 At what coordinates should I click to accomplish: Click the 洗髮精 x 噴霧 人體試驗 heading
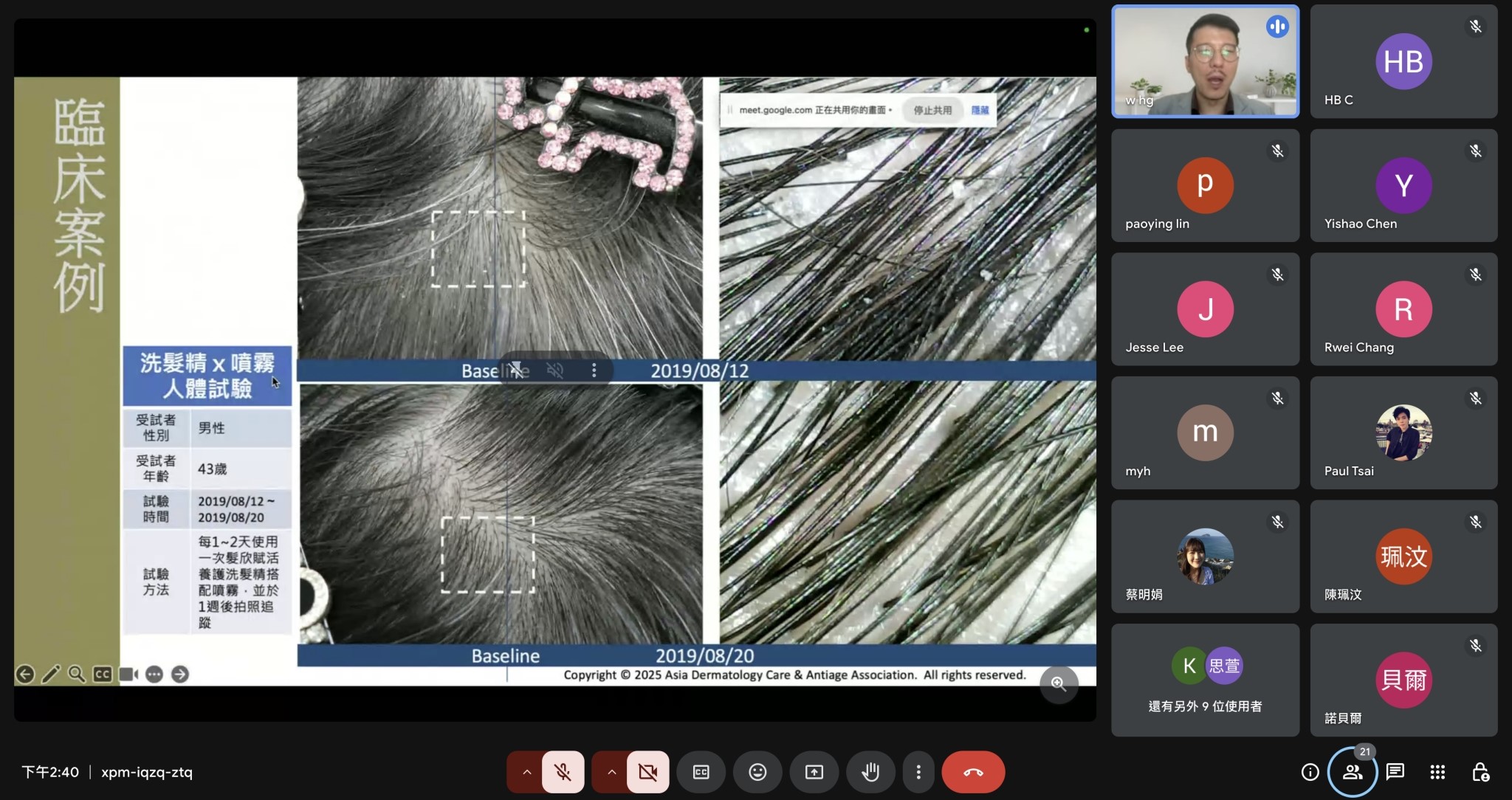pyautogui.click(x=207, y=376)
